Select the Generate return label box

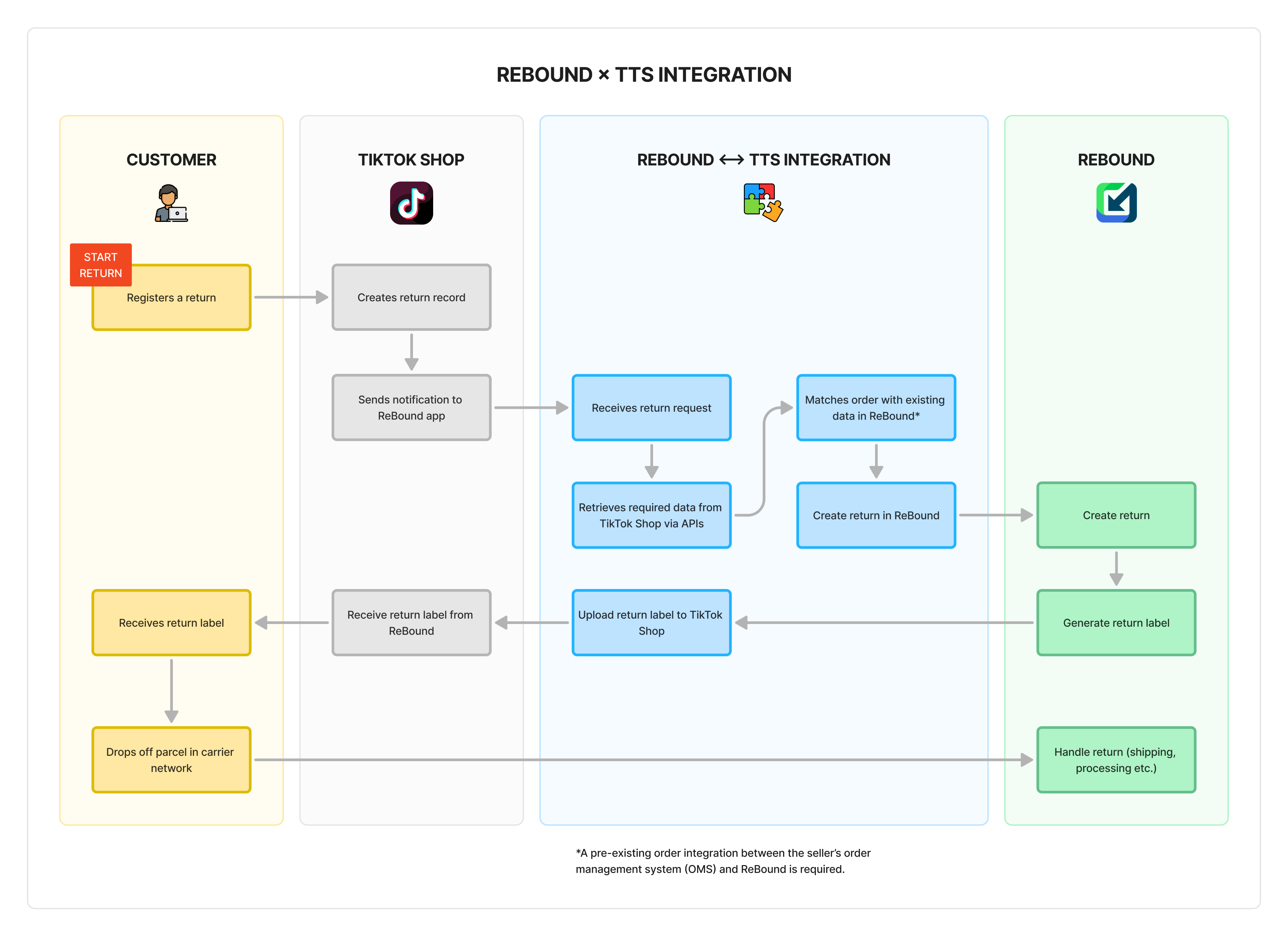[1116, 623]
